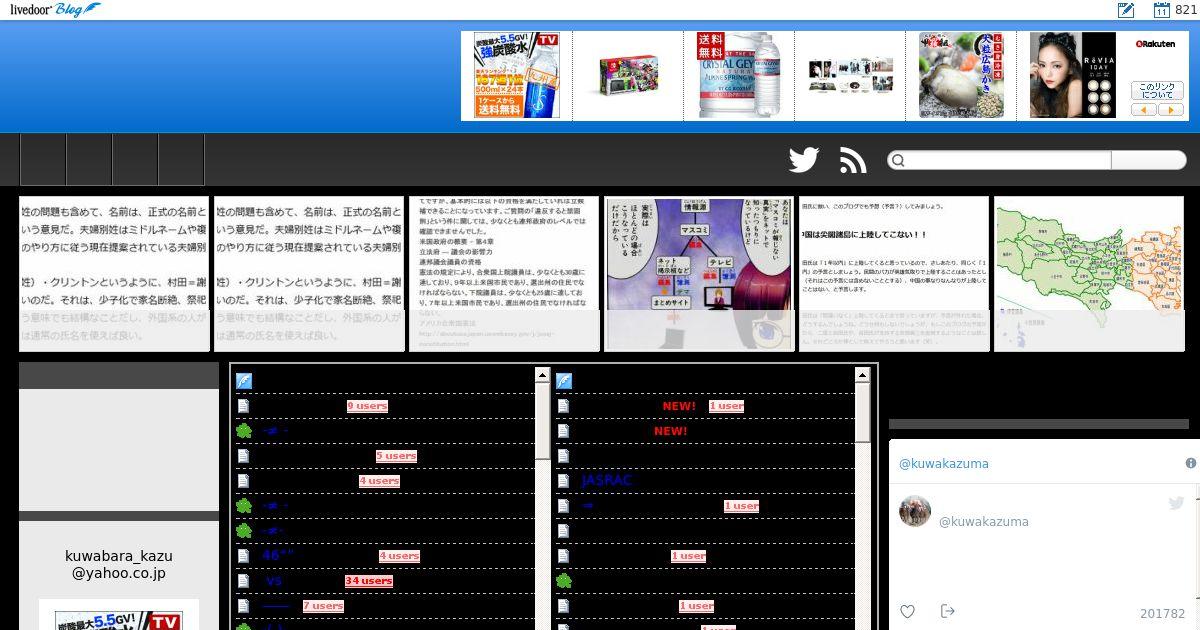Screen dimensions: 1200x630
Task: Click the 821 count in top bar
Action: click(x=1186, y=10)
